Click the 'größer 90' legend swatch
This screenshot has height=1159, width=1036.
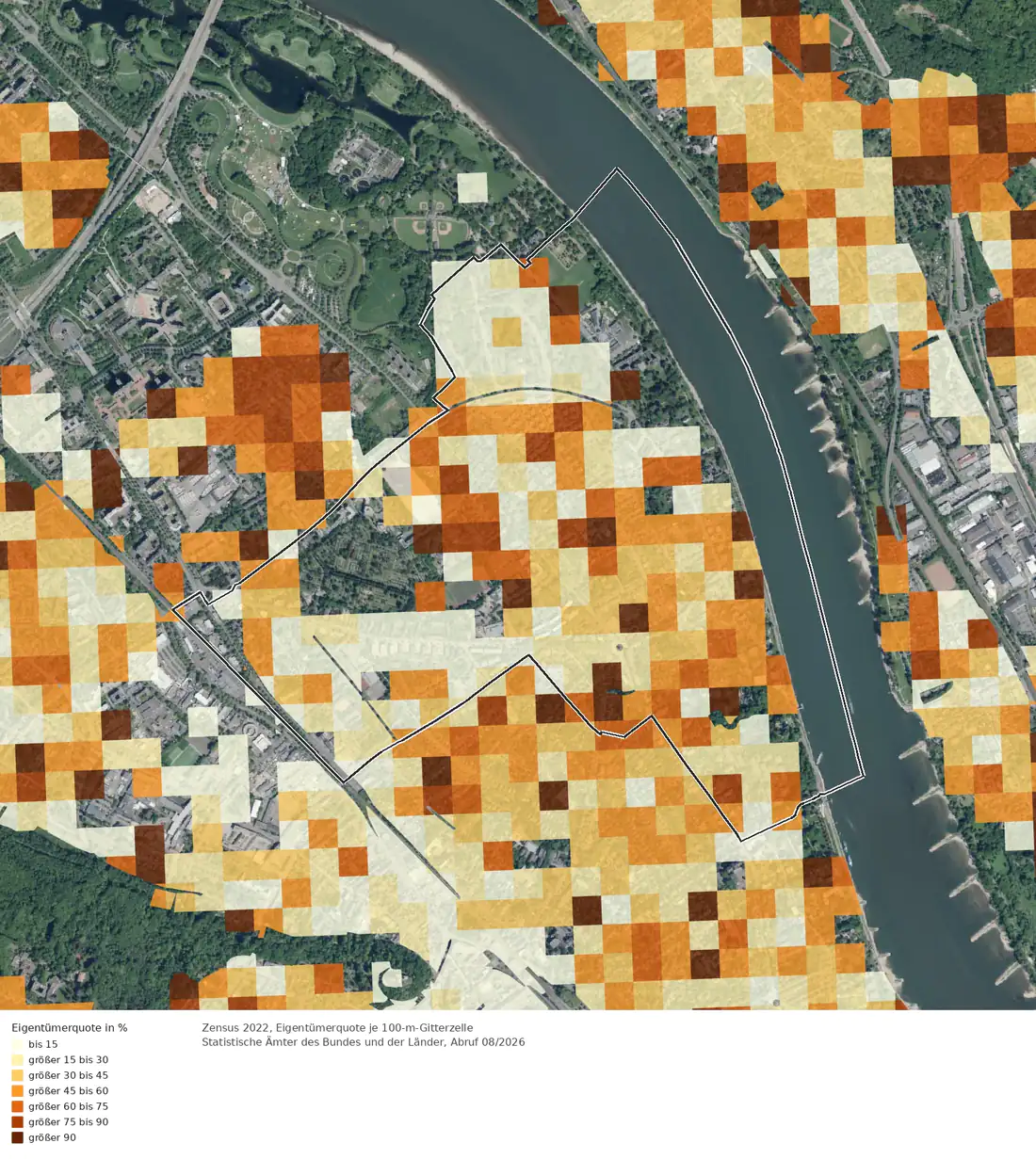(17, 1137)
